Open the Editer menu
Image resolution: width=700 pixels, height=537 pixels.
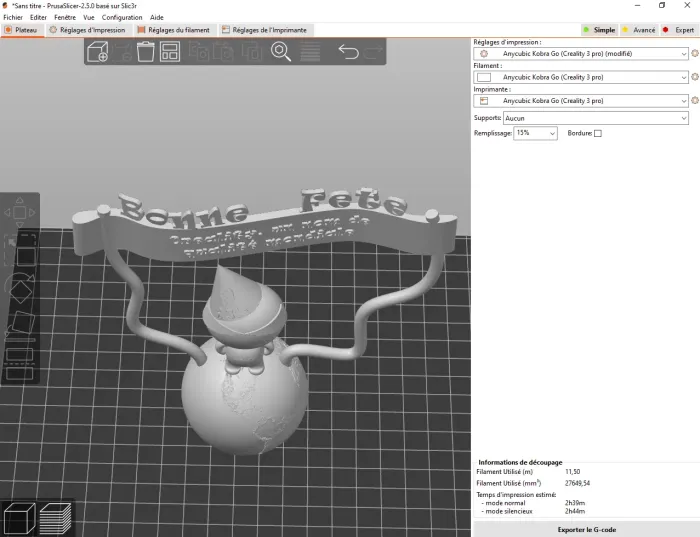pyautogui.click(x=38, y=17)
